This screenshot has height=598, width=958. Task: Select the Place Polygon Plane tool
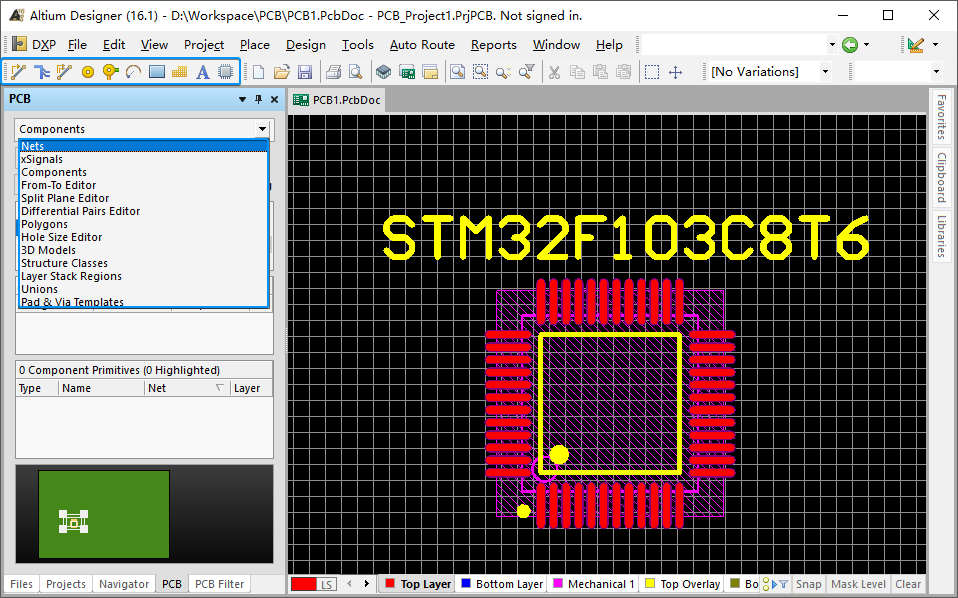pos(180,72)
